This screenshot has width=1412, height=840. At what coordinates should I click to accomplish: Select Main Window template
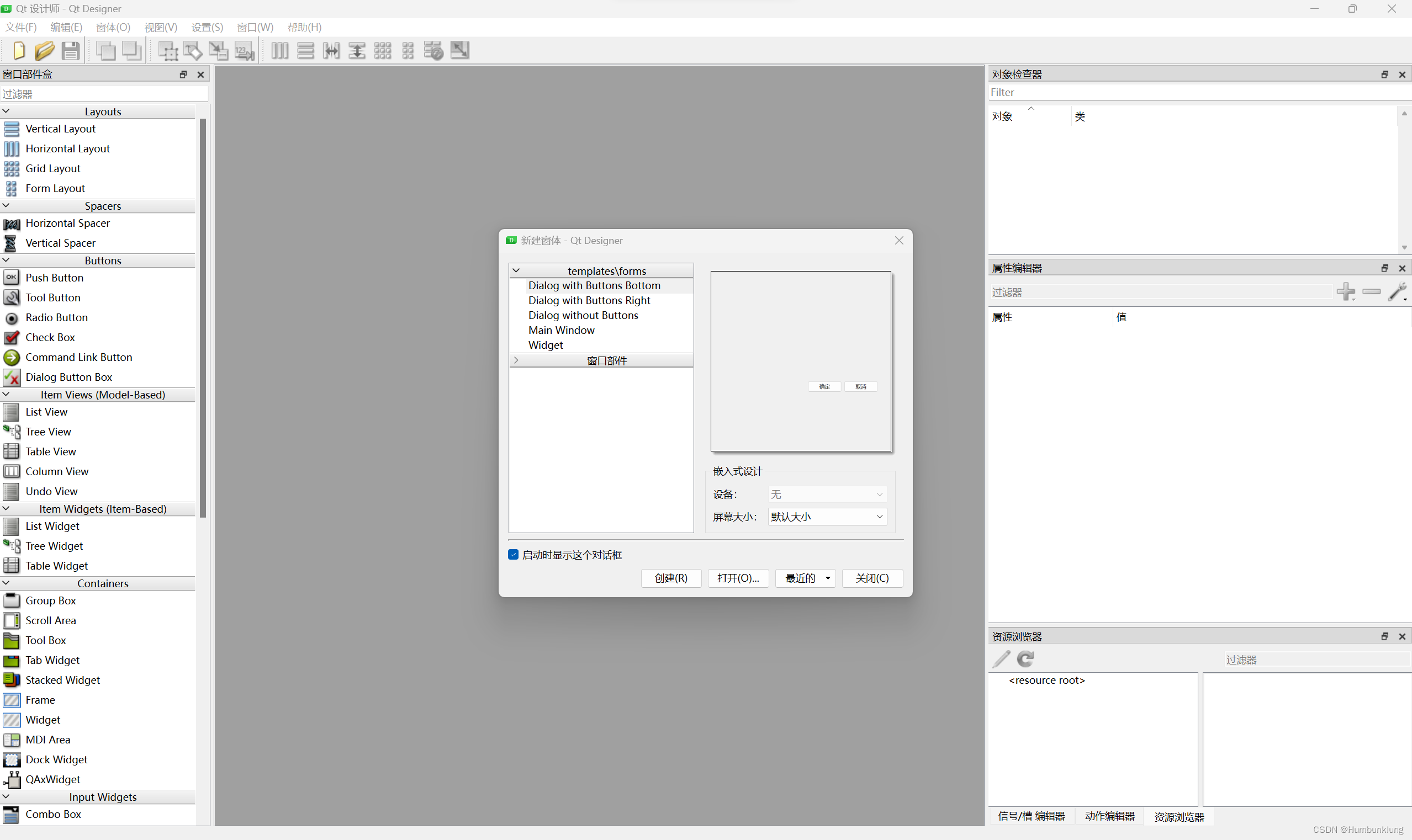pos(561,330)
